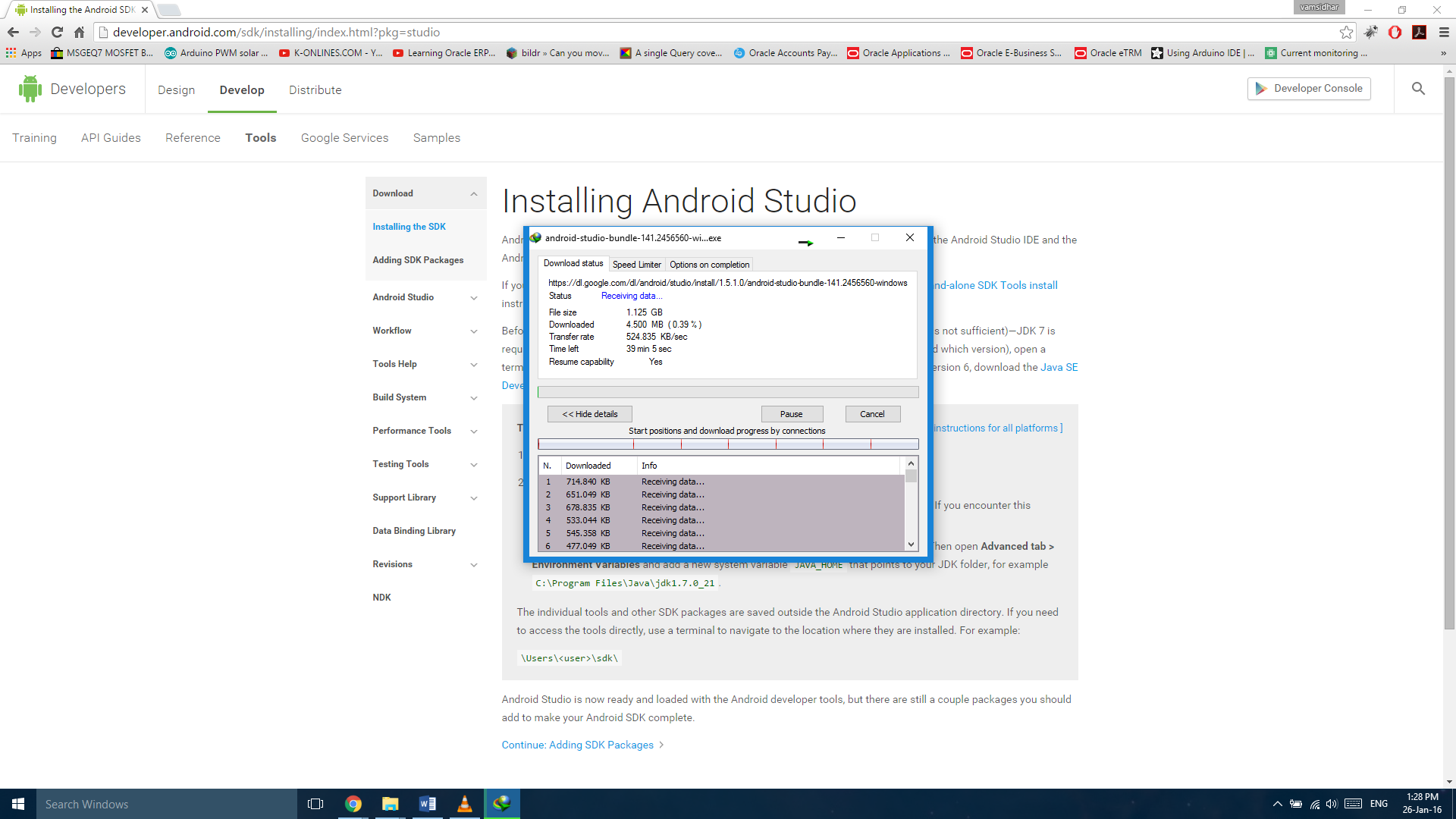Click the Android Developers robot logo
This screenshot has height=819, width=1456.
(30, 88)
